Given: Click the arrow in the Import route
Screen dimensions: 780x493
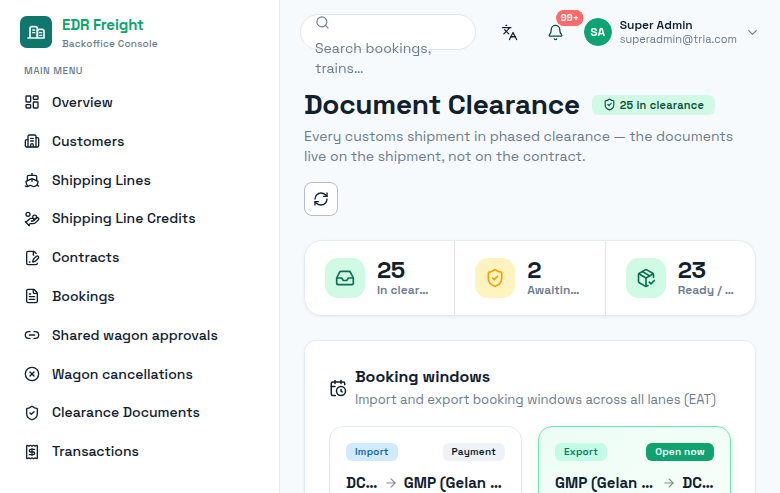Looking at the screenshot, I should tap(391, 483).
